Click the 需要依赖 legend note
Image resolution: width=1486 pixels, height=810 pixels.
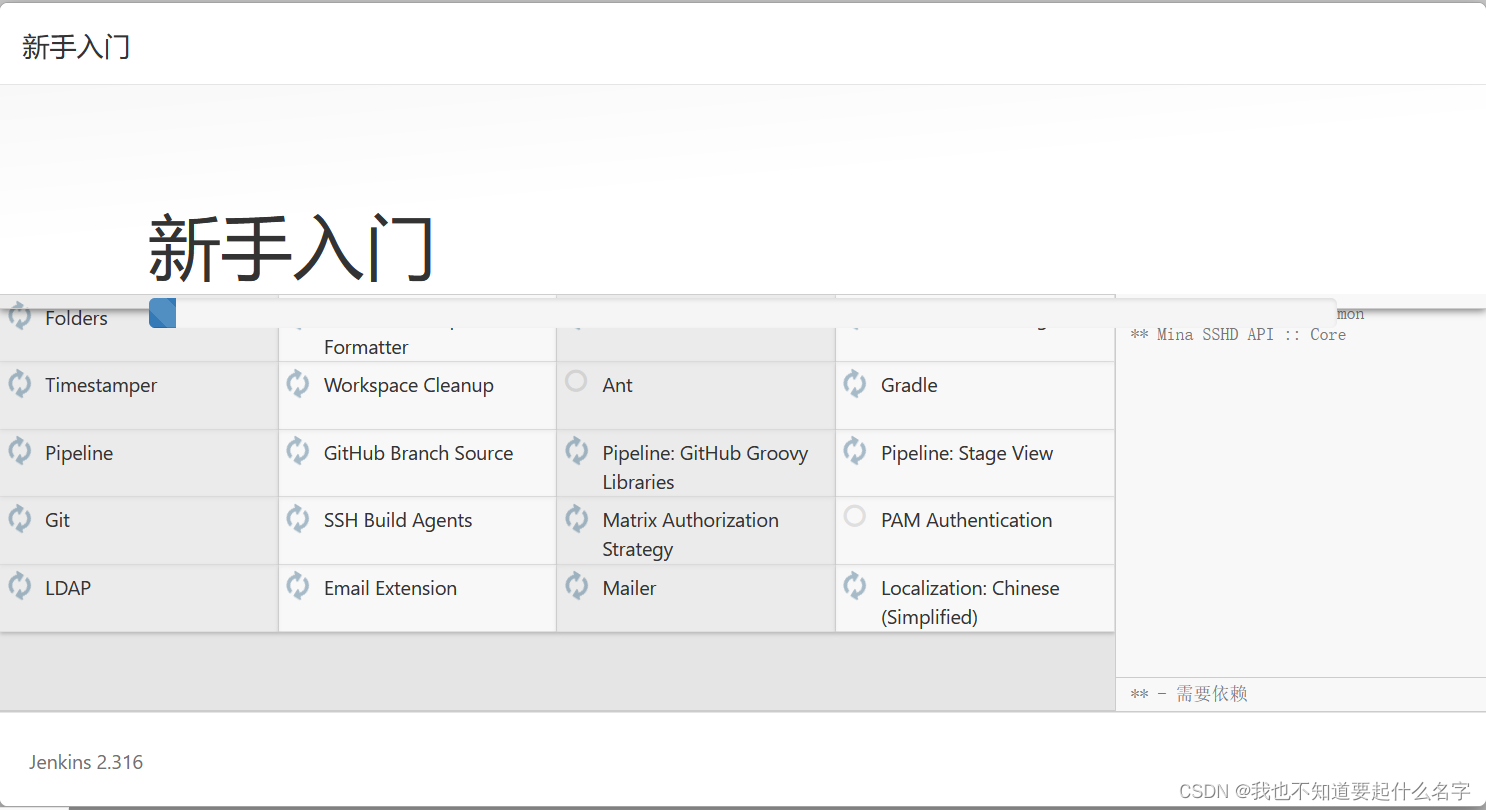(1189, 694)
